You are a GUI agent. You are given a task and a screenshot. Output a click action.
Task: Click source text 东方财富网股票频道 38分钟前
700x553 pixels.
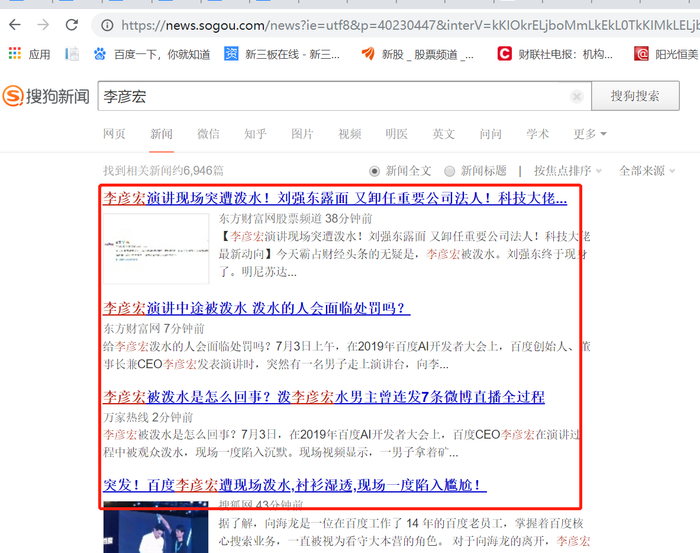click(295, 219)
